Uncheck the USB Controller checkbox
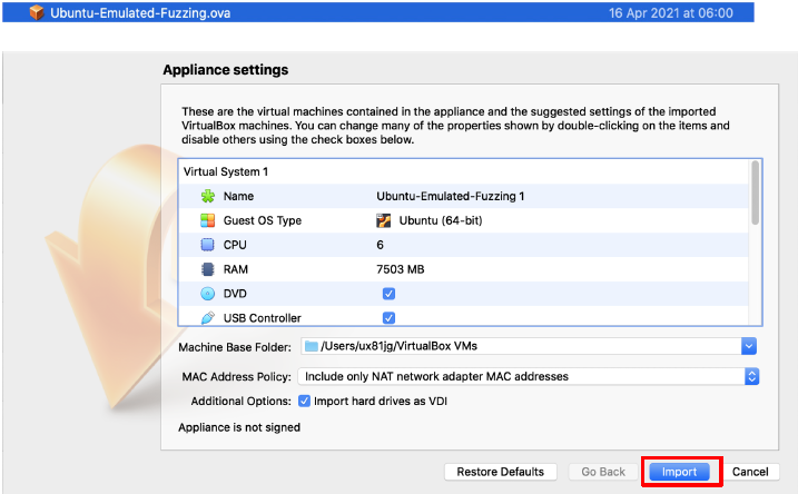 tap(388, 318)
